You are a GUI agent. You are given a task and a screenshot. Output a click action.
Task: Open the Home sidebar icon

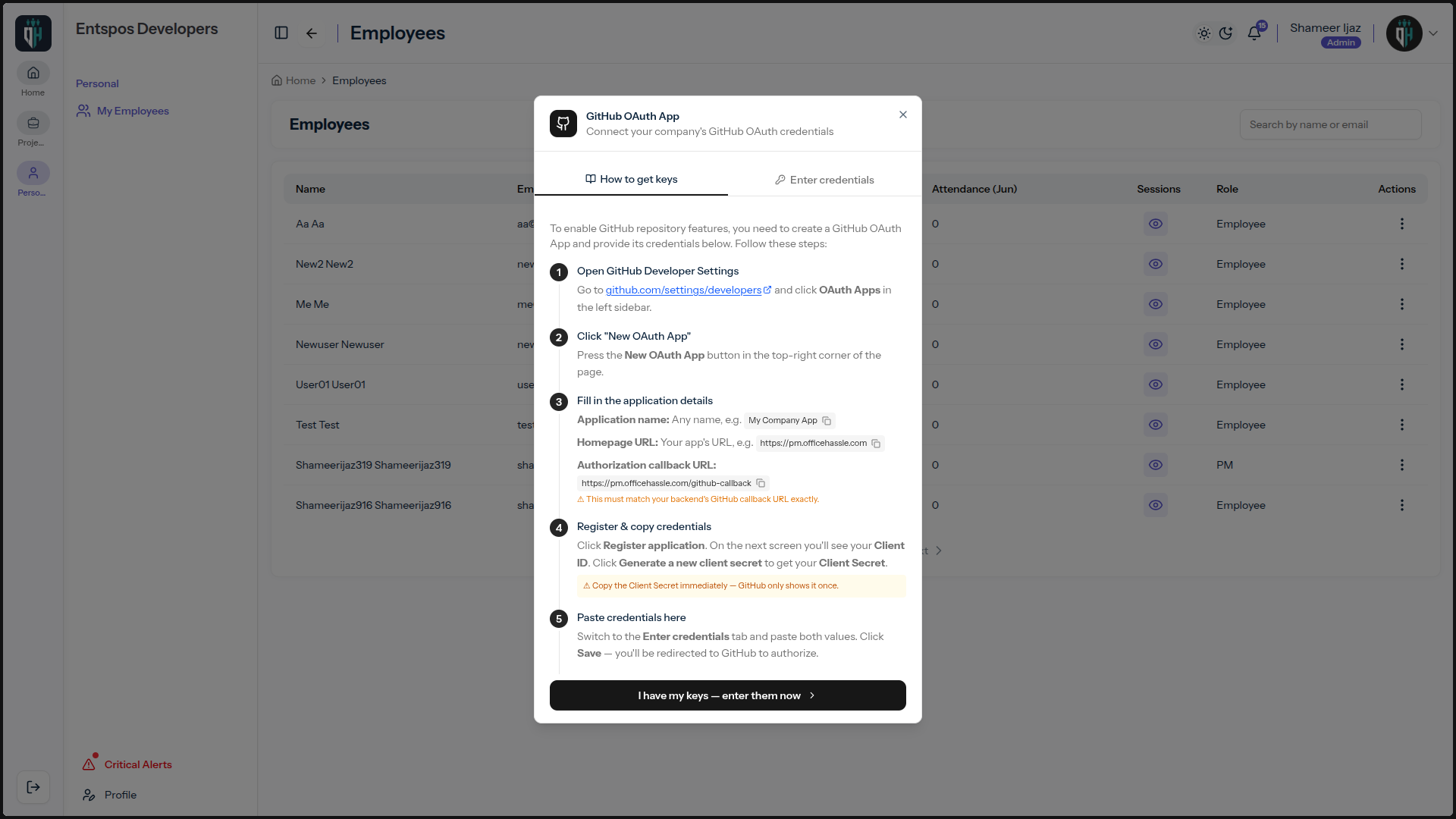(33, 74)
